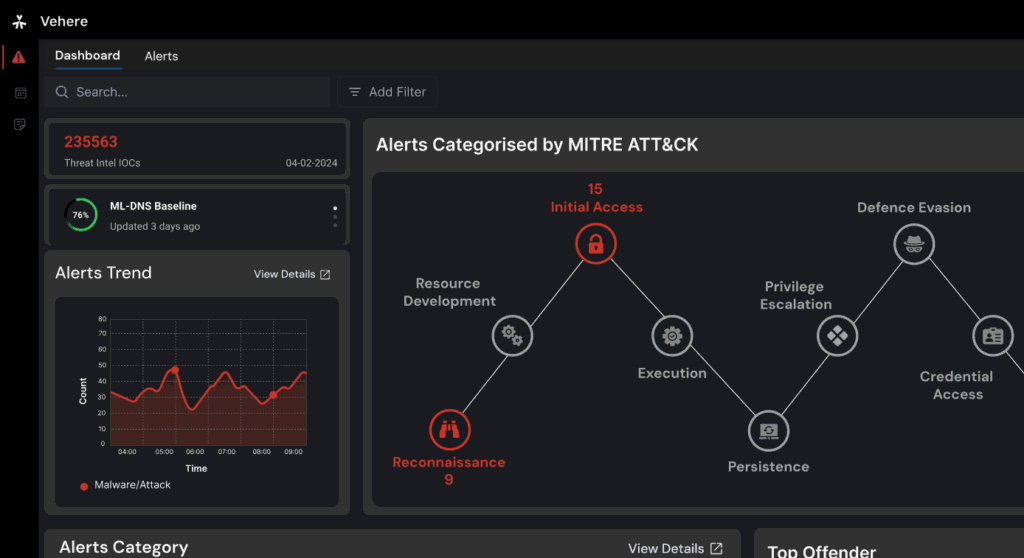Click the chart data point near 08:00
The image size is (1024, 558).
tap(273, 395)
